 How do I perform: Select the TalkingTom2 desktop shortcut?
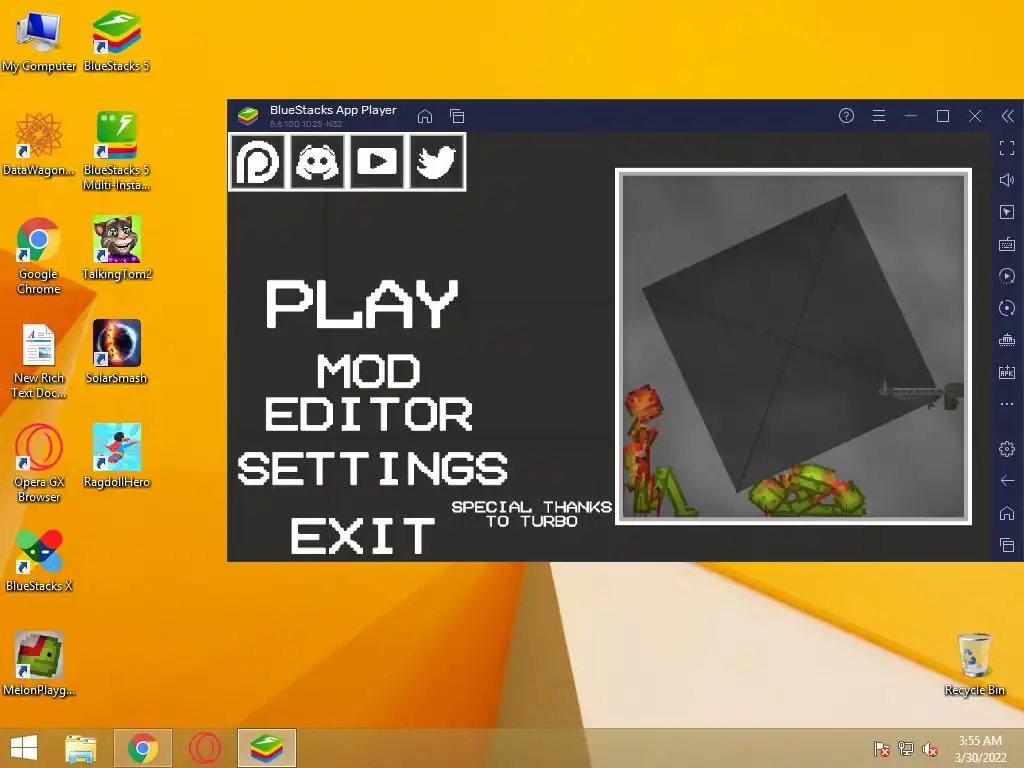(x=116, y=248)
